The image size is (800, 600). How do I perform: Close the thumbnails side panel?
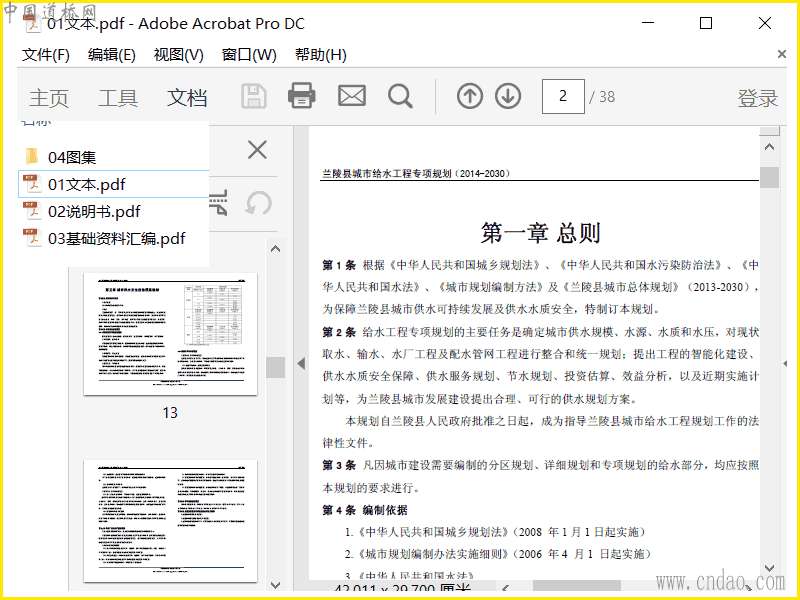click(x=257, y=150)
